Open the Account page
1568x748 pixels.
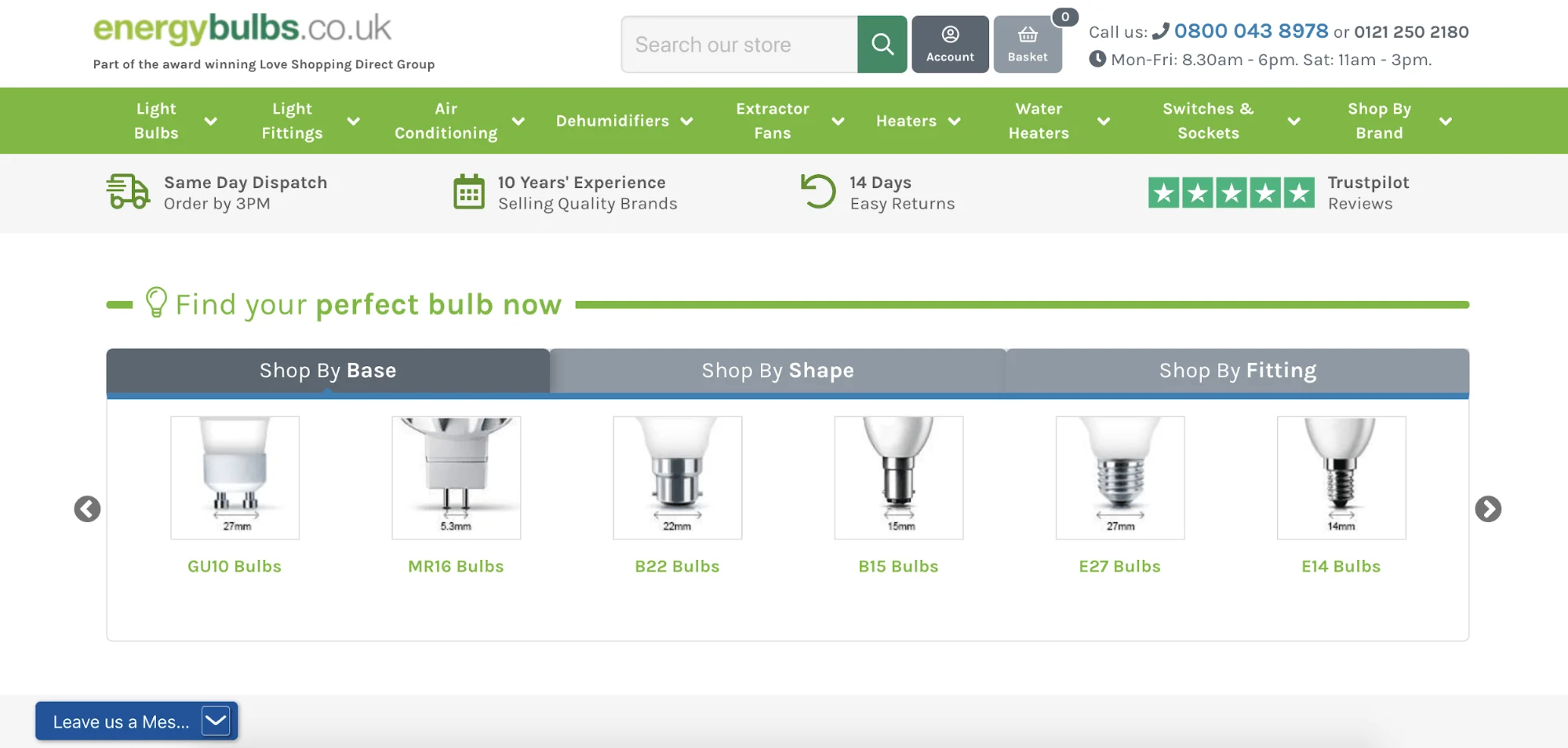[x=950, y=45]
